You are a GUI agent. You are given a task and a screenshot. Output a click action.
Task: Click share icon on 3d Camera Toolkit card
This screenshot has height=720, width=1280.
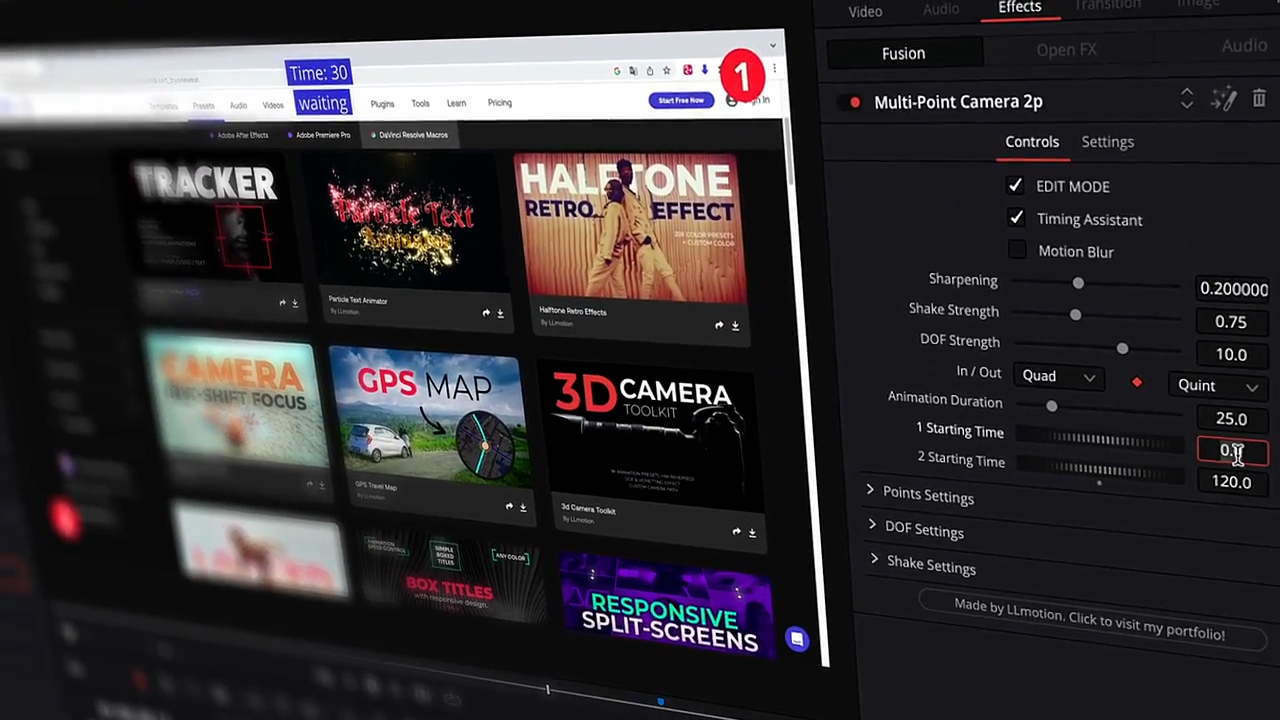click(737, 532)
